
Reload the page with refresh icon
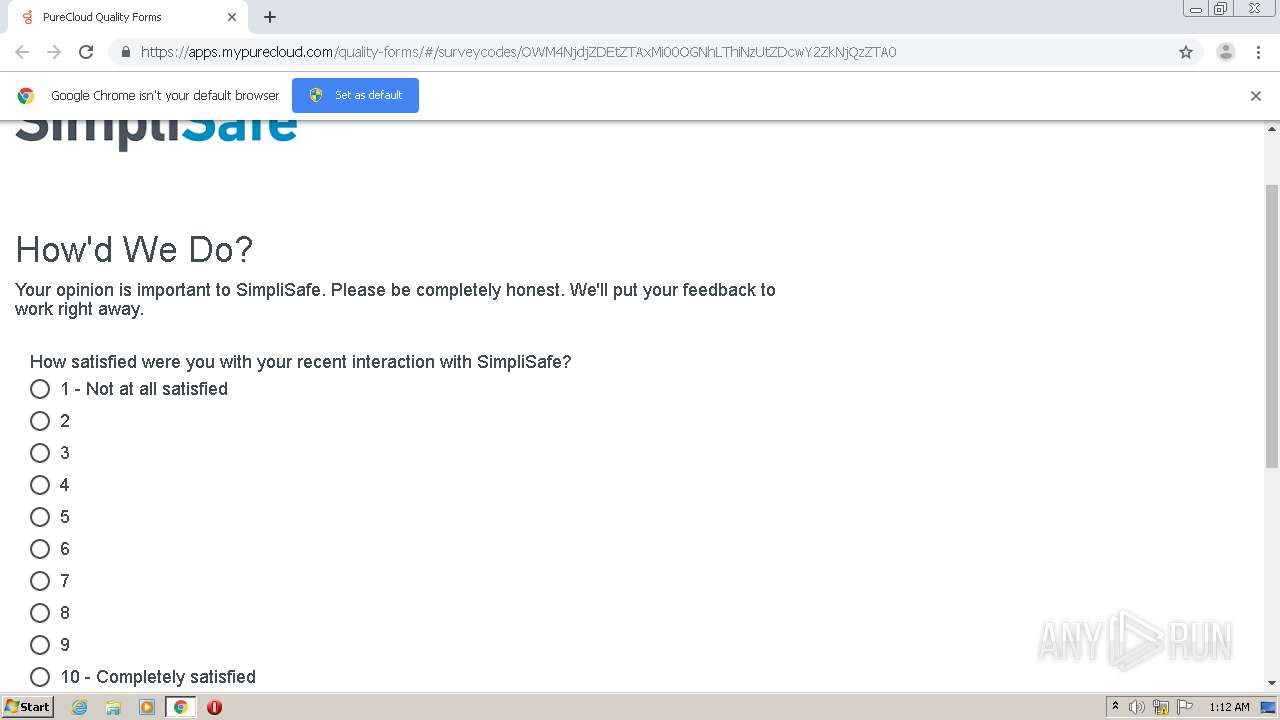click(x=86, y=52)
